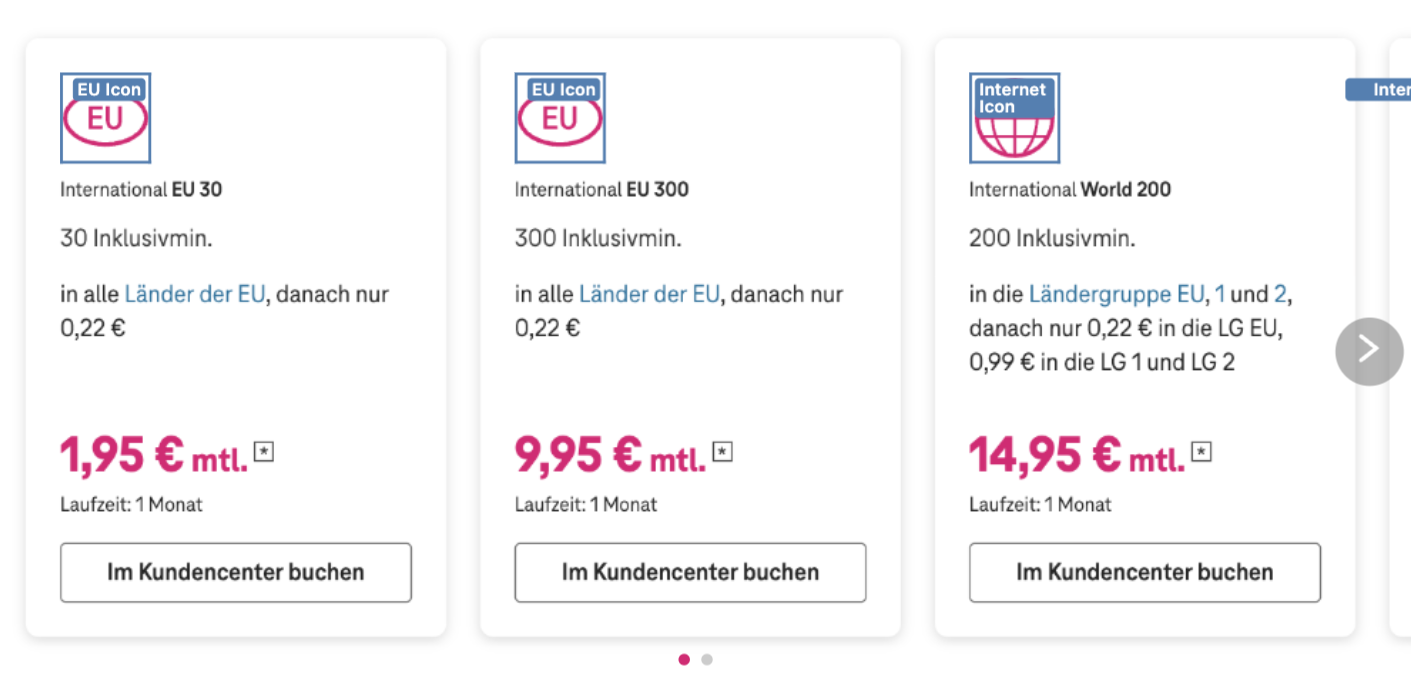This screenshot has height=689, width=1411.
Task: Show next tariff cards with the arrow
Action: (1369, 351)
